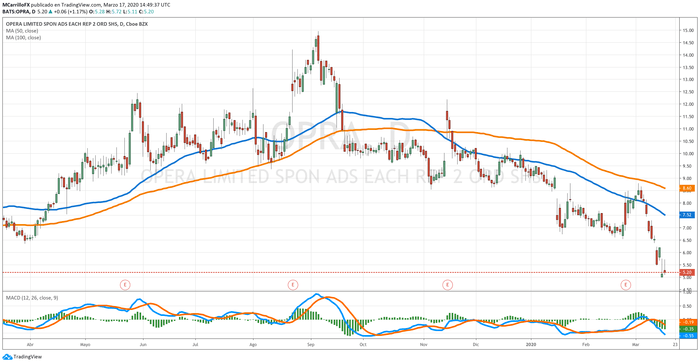
Task: Click the Sep label on the time axis
Action: [x=311, y=345]
